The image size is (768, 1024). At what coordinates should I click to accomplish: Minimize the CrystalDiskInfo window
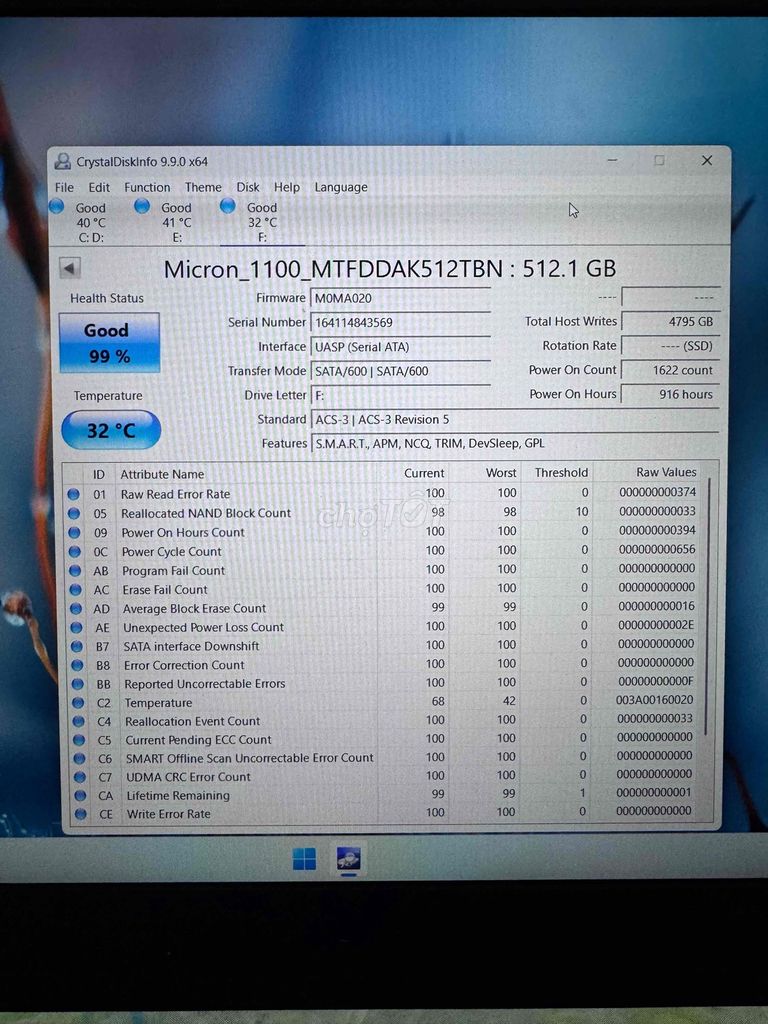pyautogui.click(x=613, y=161)
